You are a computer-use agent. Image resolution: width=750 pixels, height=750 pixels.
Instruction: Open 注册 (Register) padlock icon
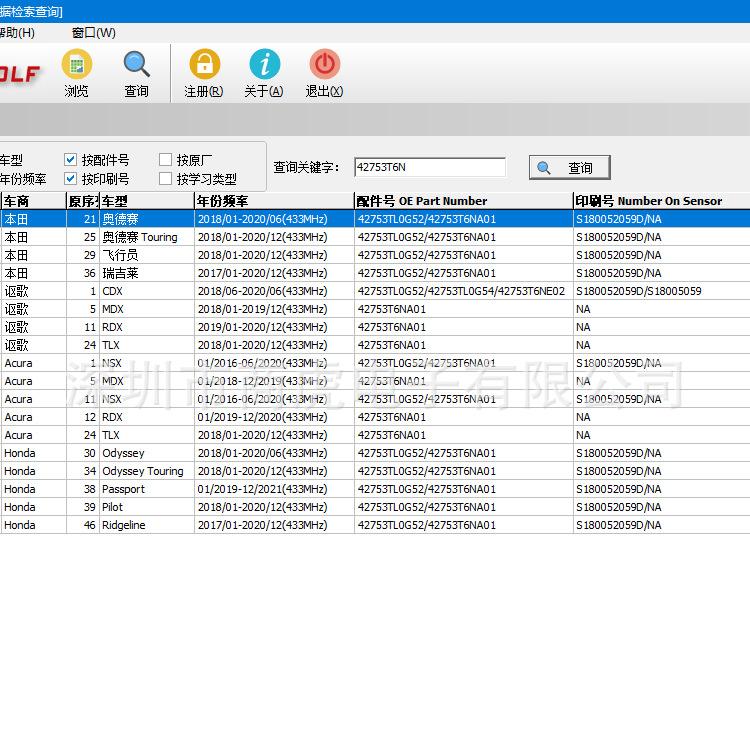pos(204,66)
